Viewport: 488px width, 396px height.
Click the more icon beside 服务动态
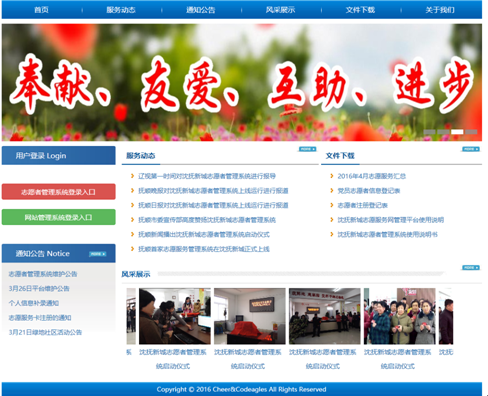point(307,149)
